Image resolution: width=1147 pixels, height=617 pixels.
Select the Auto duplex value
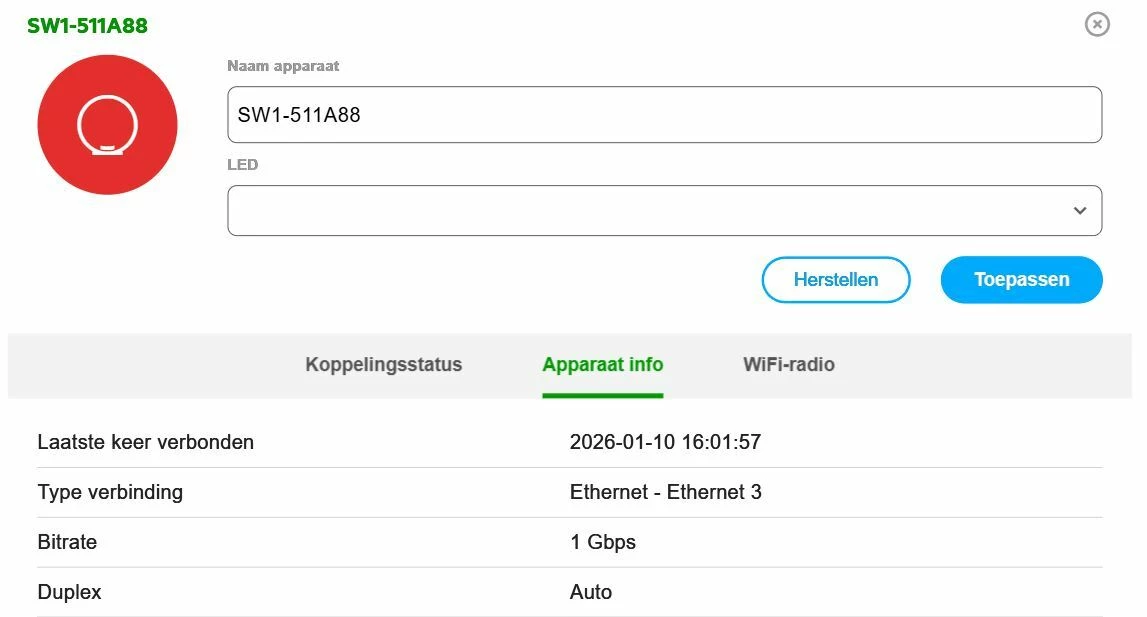coord(590,592)
